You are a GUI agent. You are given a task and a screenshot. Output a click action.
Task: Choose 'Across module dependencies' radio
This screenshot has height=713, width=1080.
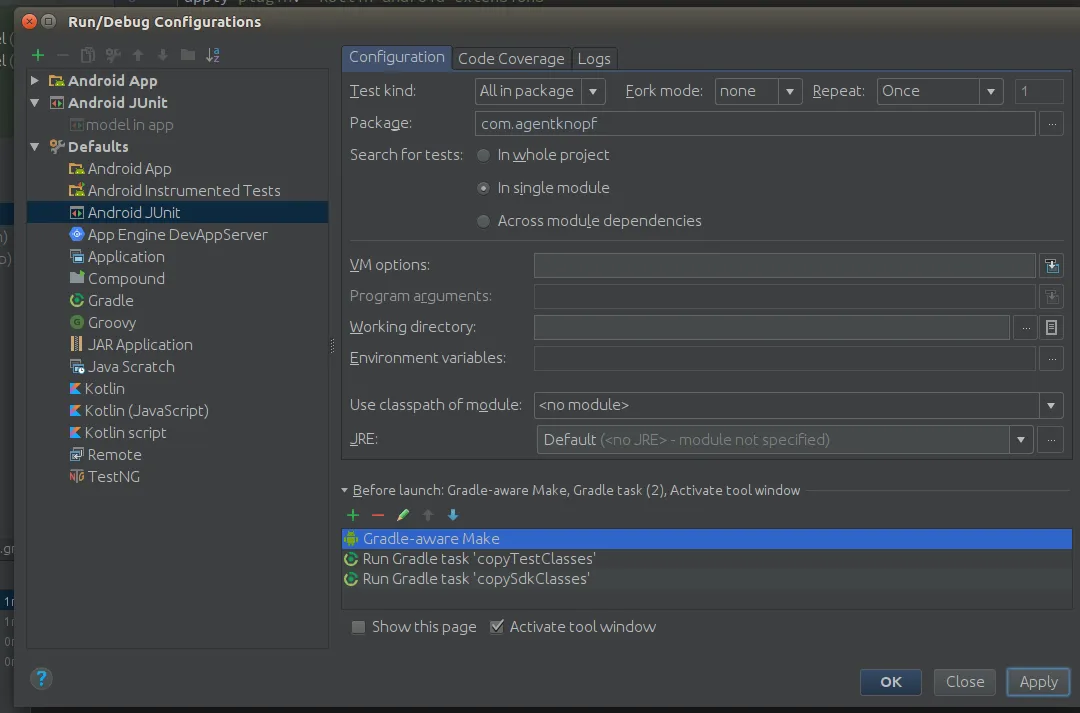coord(484,221)
